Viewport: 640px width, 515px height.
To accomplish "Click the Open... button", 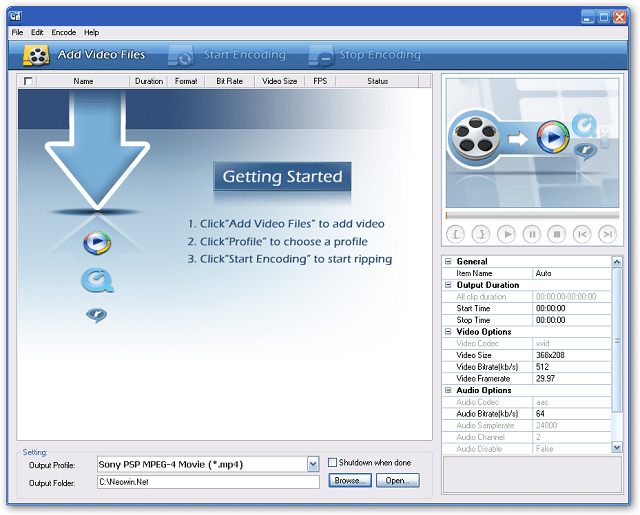I will 398,480.
